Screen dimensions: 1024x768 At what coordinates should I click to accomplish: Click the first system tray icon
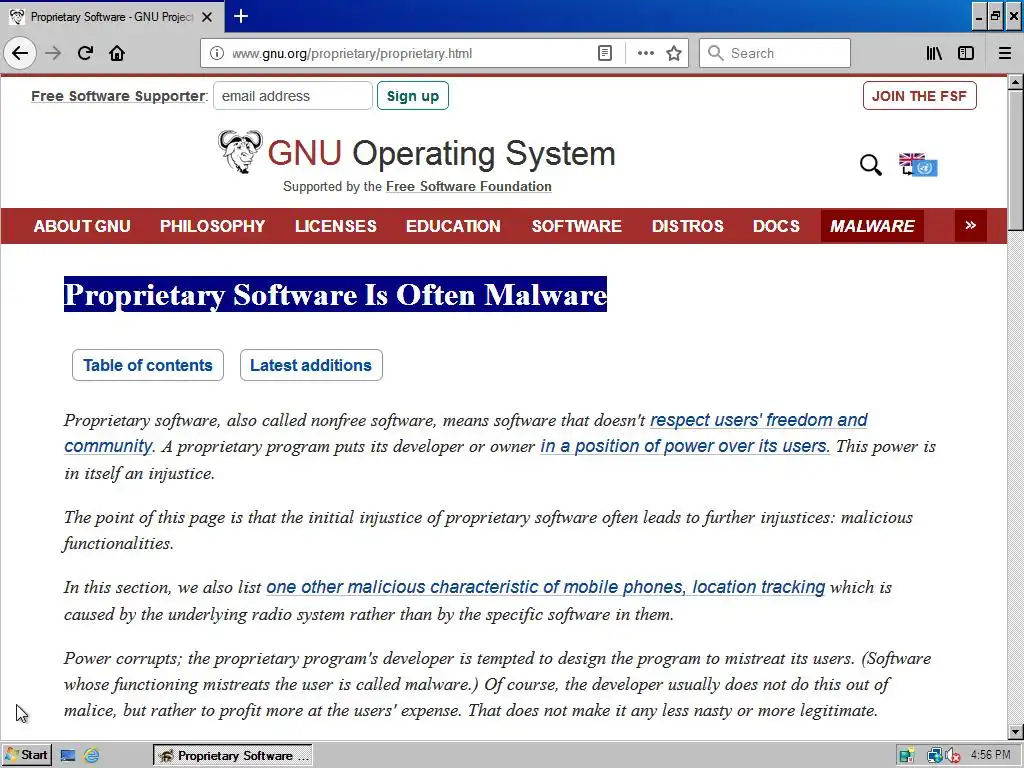pos(906,756)
